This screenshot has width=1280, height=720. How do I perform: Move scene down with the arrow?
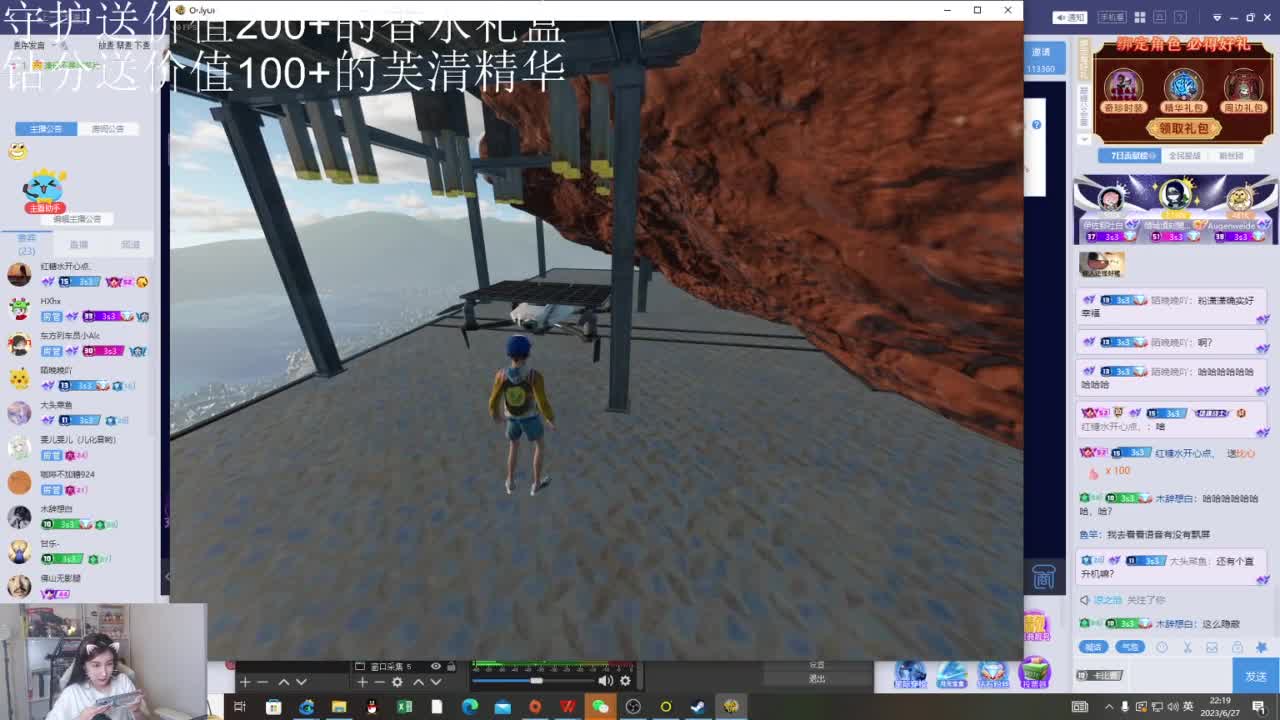tap(301, 682)
